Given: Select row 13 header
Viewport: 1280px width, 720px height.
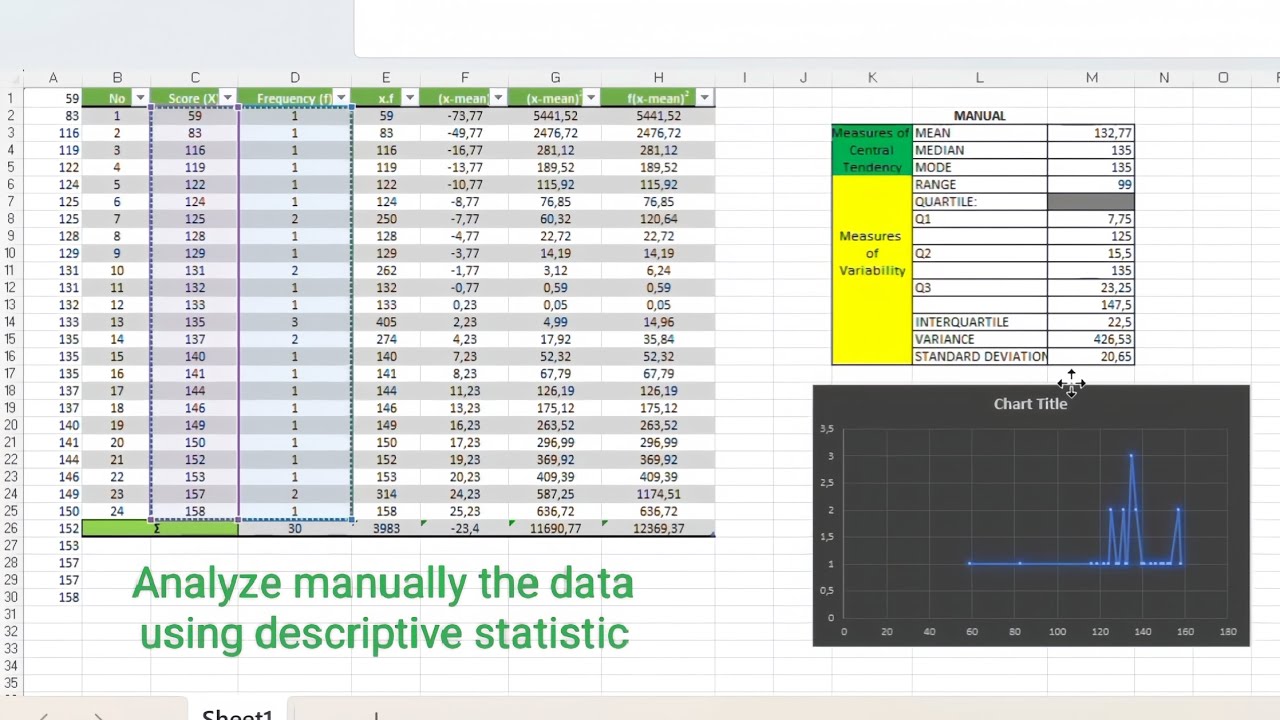Looking at the screenshot, I should (x=12, y=305).
